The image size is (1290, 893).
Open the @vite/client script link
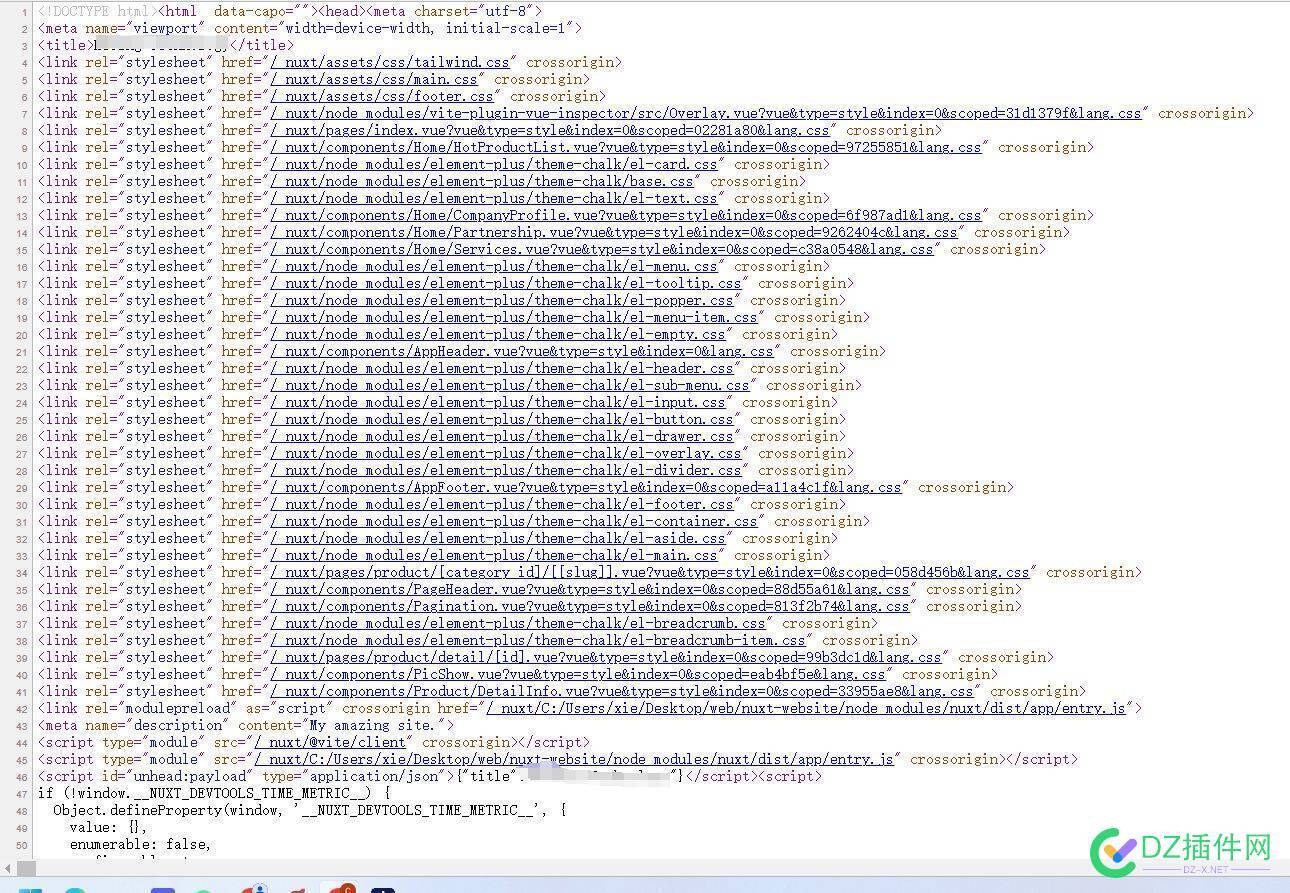(330, 742)
